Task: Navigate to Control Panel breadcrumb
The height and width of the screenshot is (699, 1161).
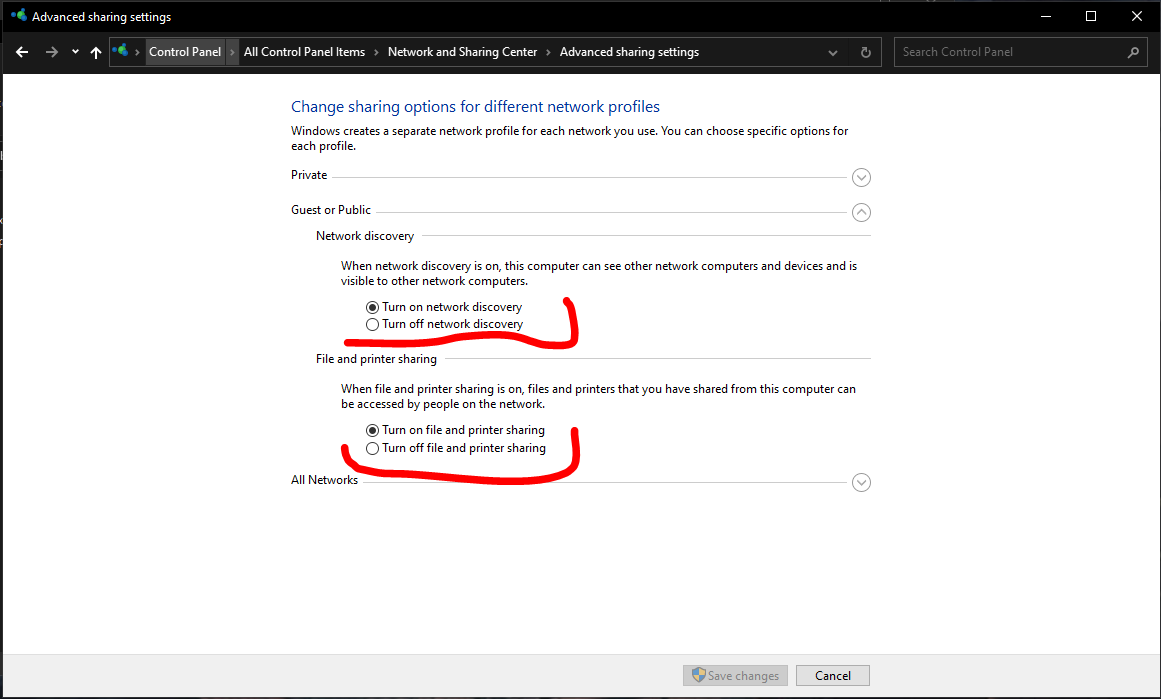Action: tap(185, 52)
